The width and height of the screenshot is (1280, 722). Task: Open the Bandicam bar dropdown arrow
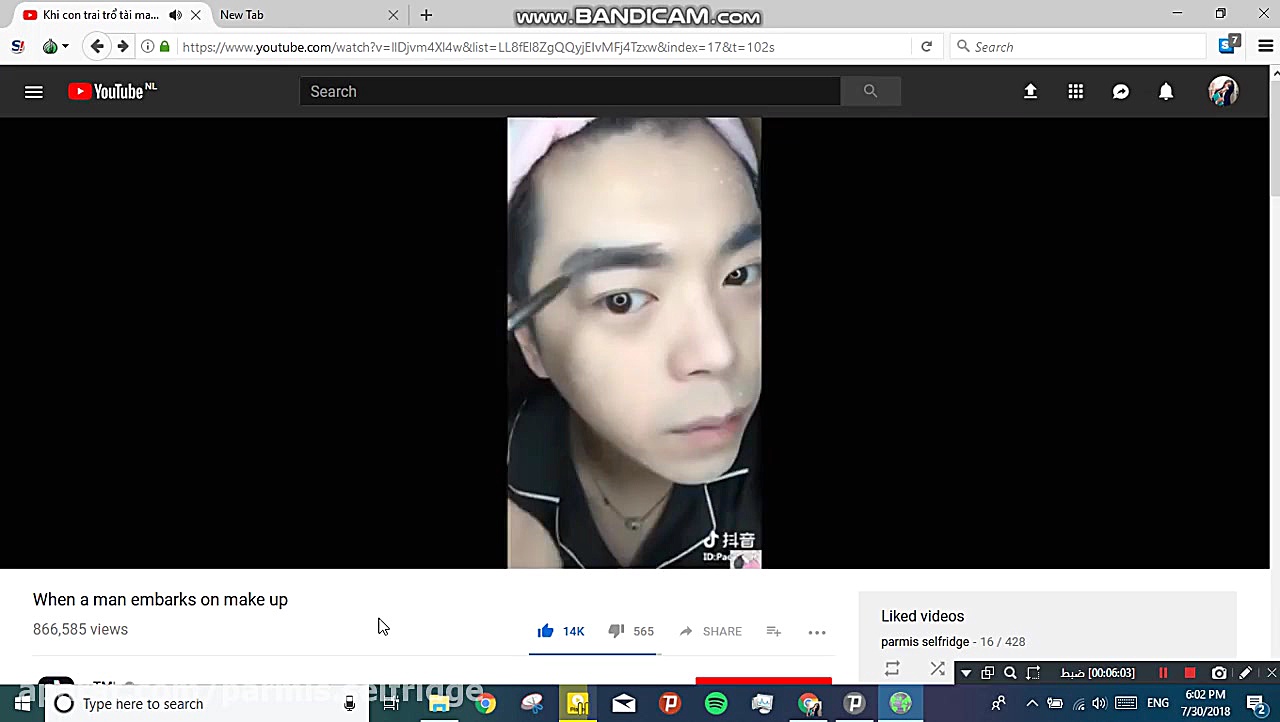[x=966, y=673]
